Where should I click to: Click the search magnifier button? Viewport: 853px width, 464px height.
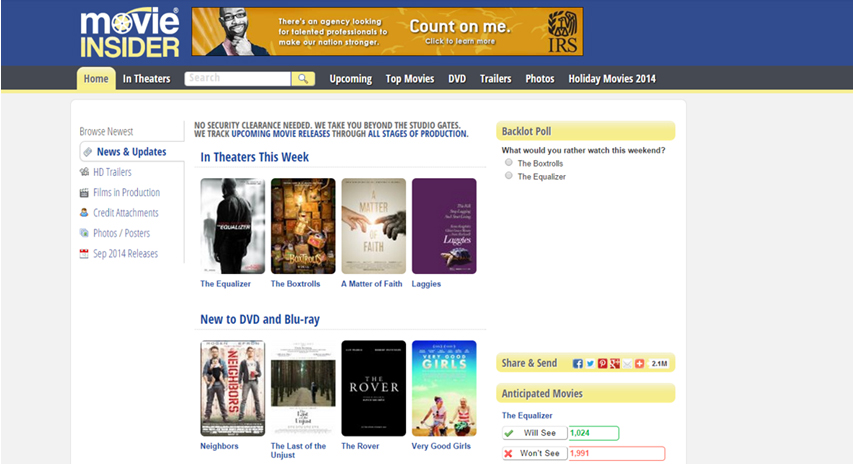click(x=303, y=79)
